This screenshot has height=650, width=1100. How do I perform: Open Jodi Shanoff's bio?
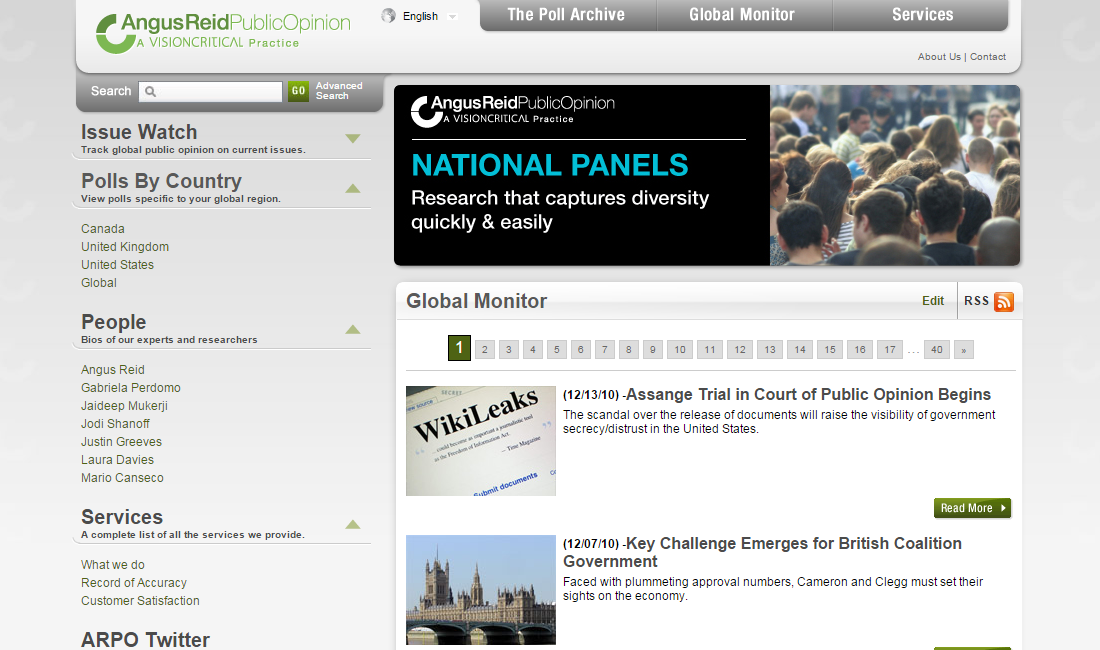[115, 424]
